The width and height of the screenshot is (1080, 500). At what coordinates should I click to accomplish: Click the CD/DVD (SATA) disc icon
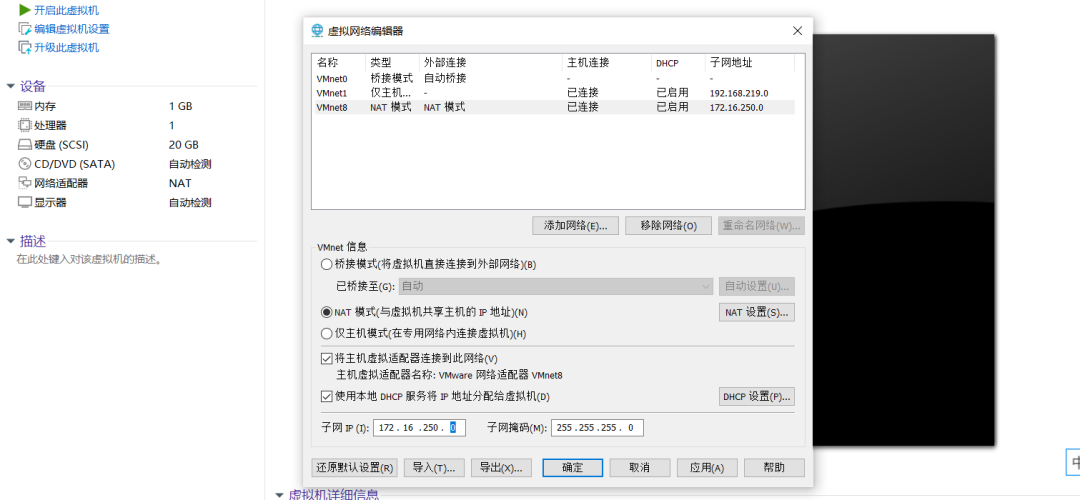pyautogui.click(x=25, y=164)
